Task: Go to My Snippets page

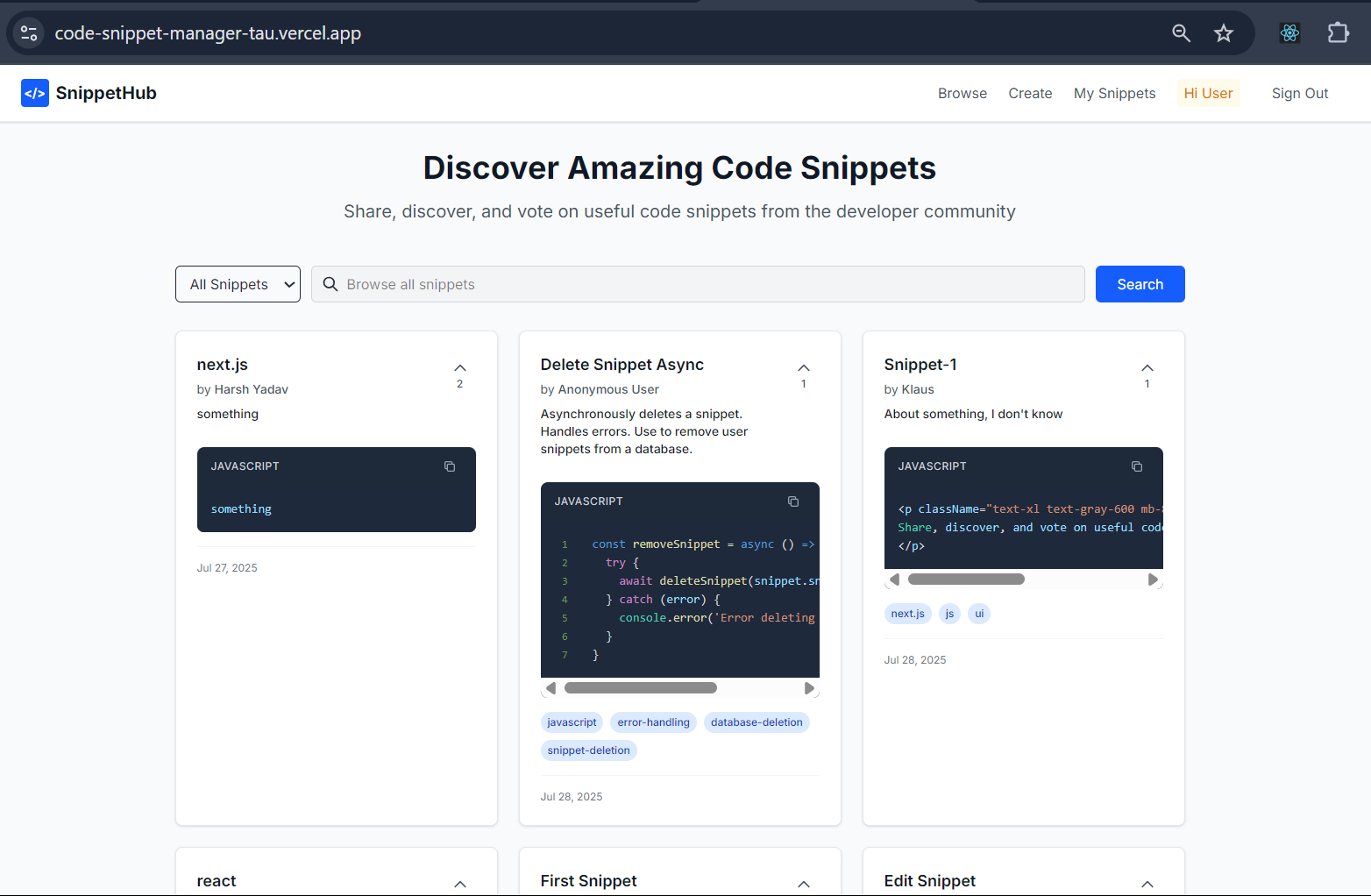Action: 1114,93
